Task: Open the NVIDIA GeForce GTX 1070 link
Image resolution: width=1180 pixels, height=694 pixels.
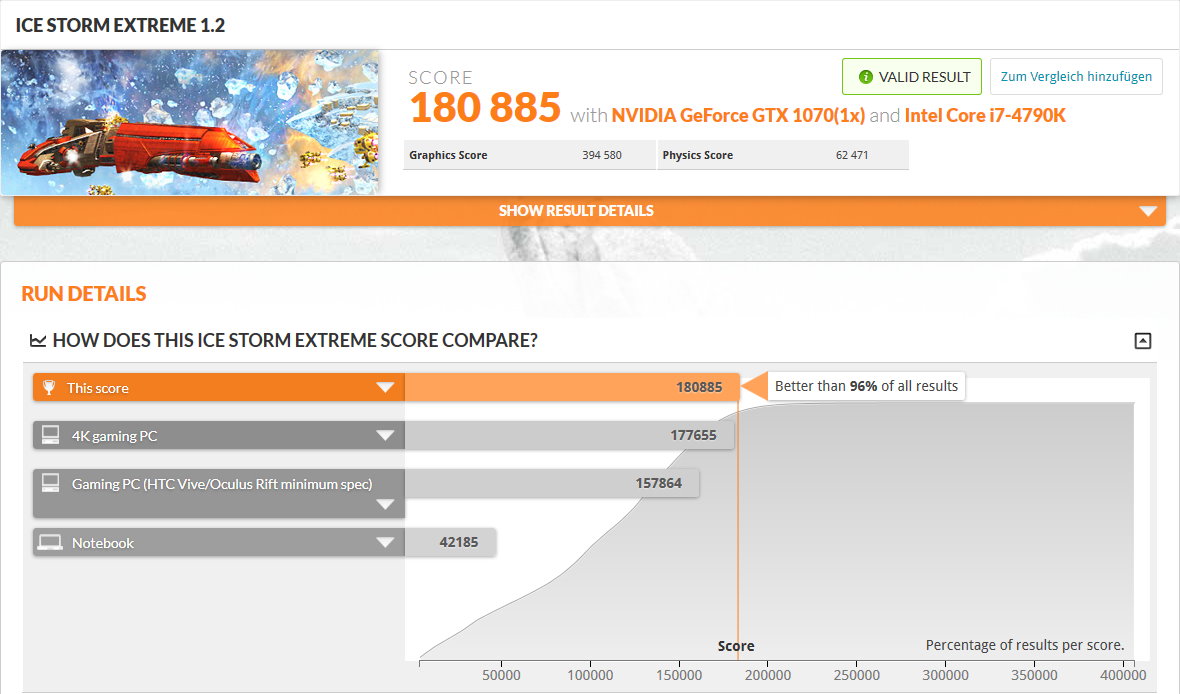Action: coord(737,116)
